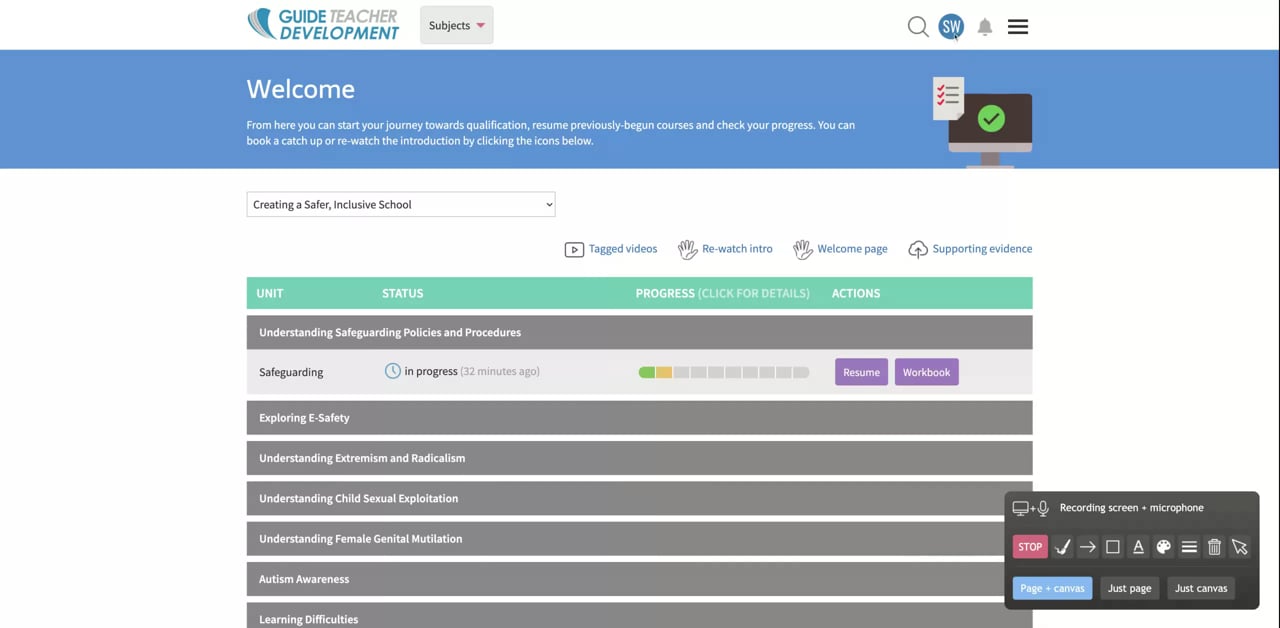Viewport: 1280px width, 628px height.
Task: Select the arrow drawing tool
Action: (1088, 547)
